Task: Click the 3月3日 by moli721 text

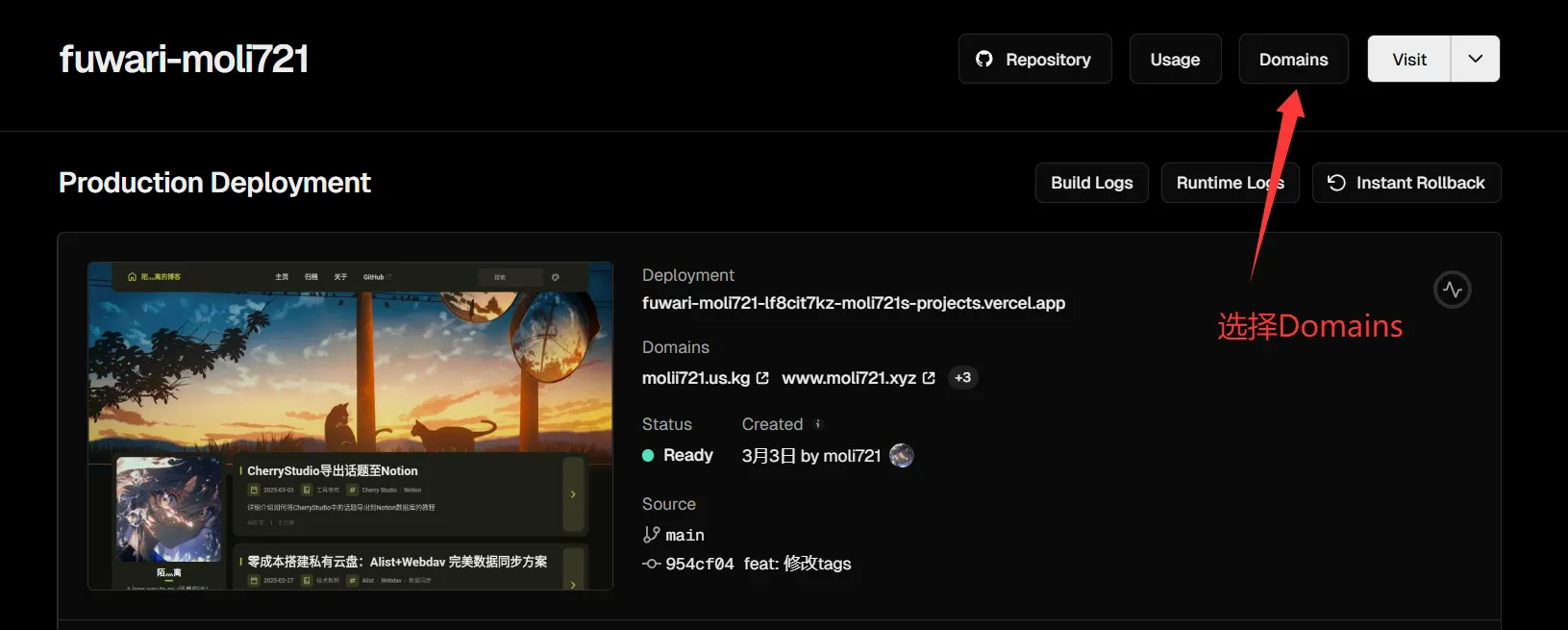Action: [811, 456]
